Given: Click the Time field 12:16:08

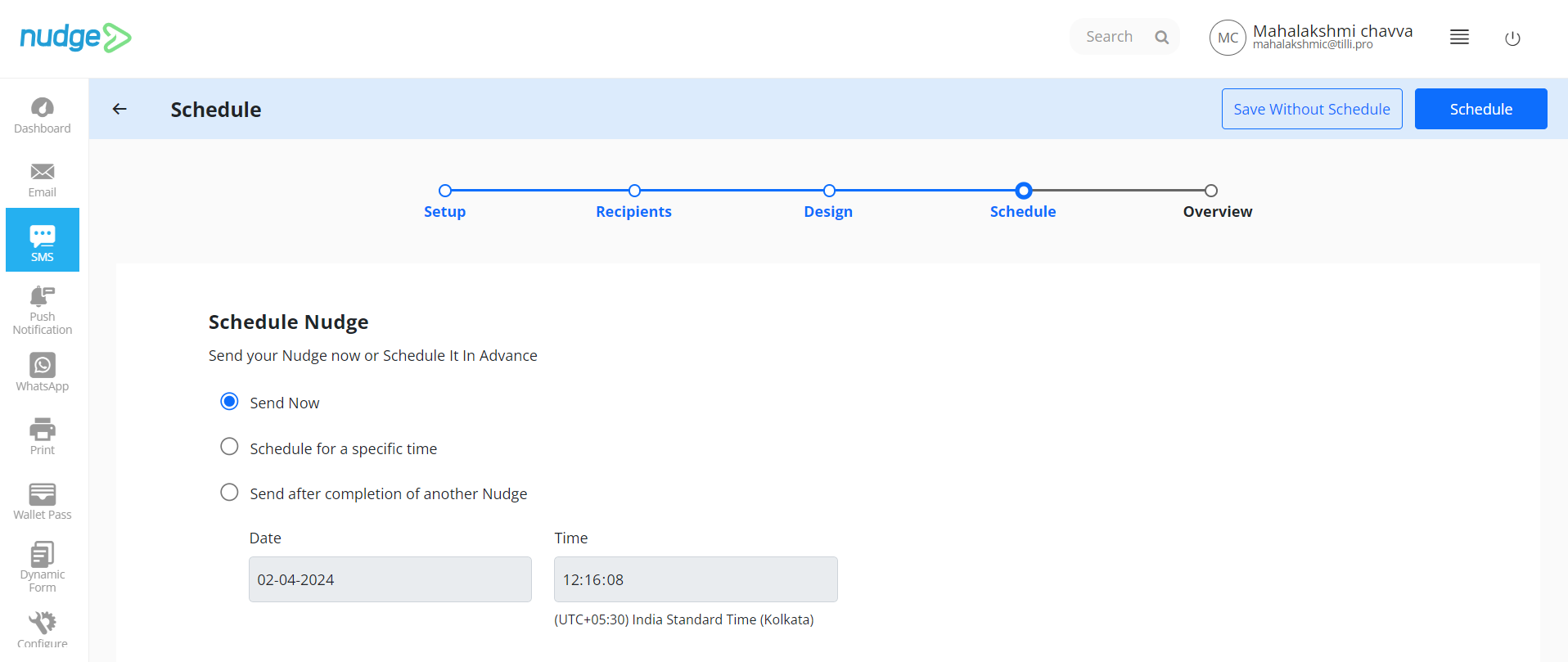Looking at the screenshot, I should (x=696, y=579).
